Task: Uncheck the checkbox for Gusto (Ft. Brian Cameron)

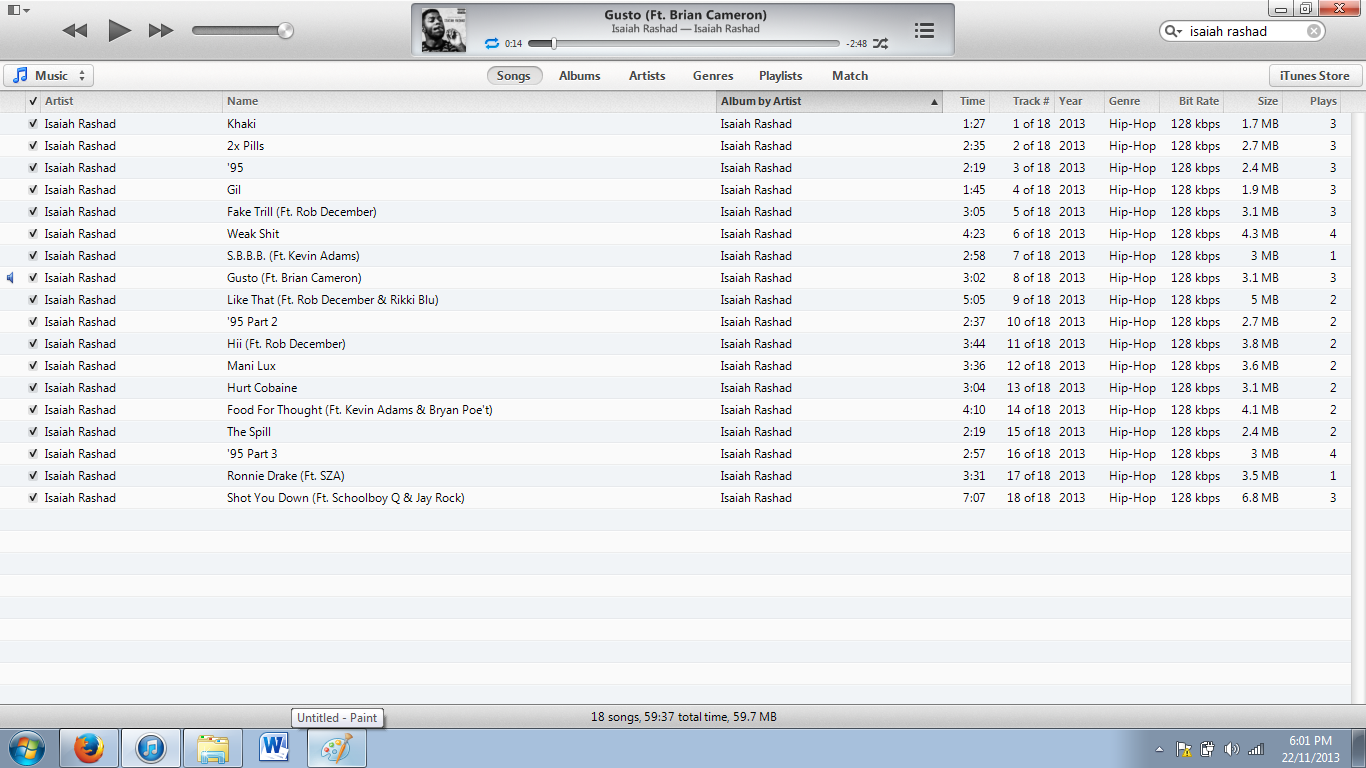Action: click(33, 278)
